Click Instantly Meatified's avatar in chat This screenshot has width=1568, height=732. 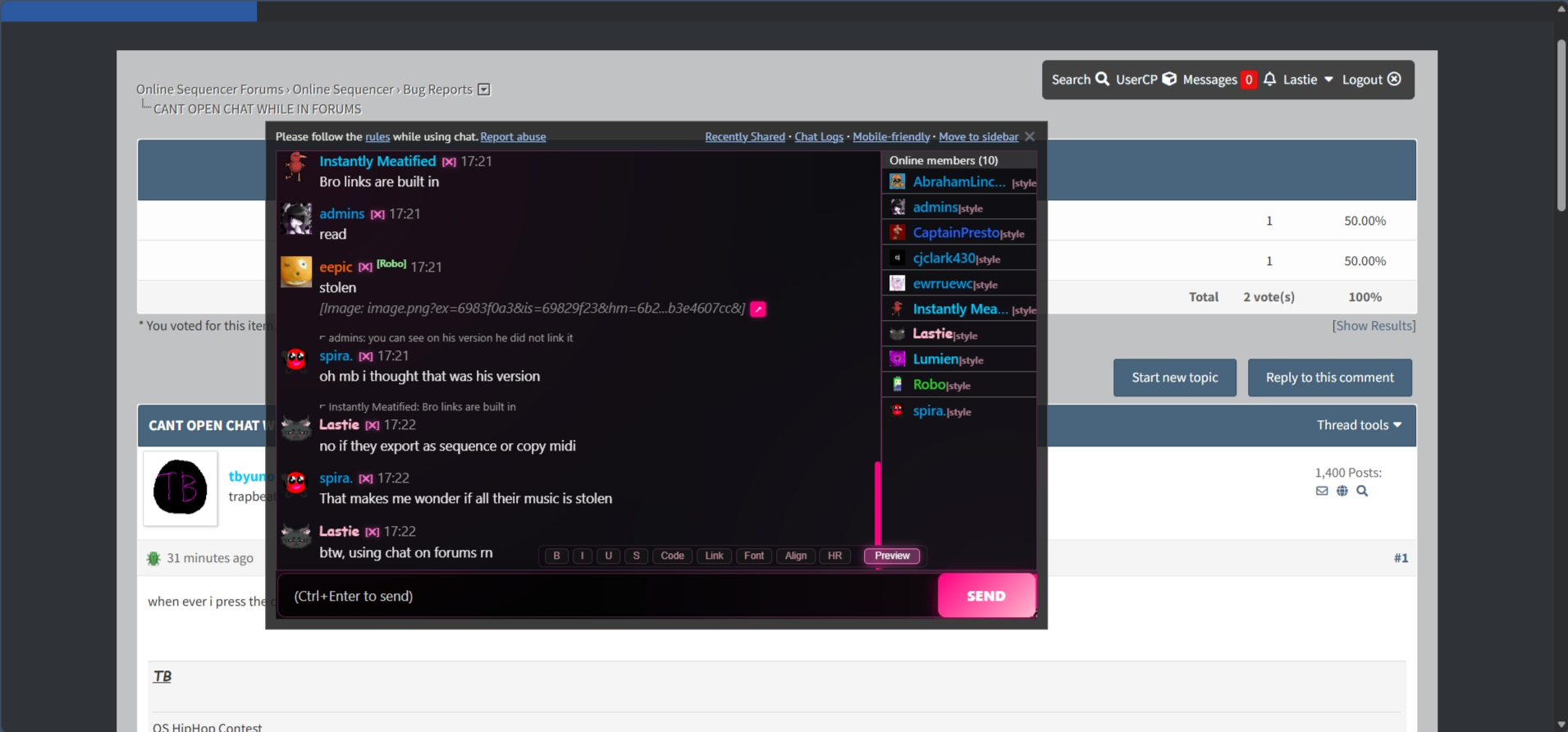pyautogui.click(x=296, y=167)
